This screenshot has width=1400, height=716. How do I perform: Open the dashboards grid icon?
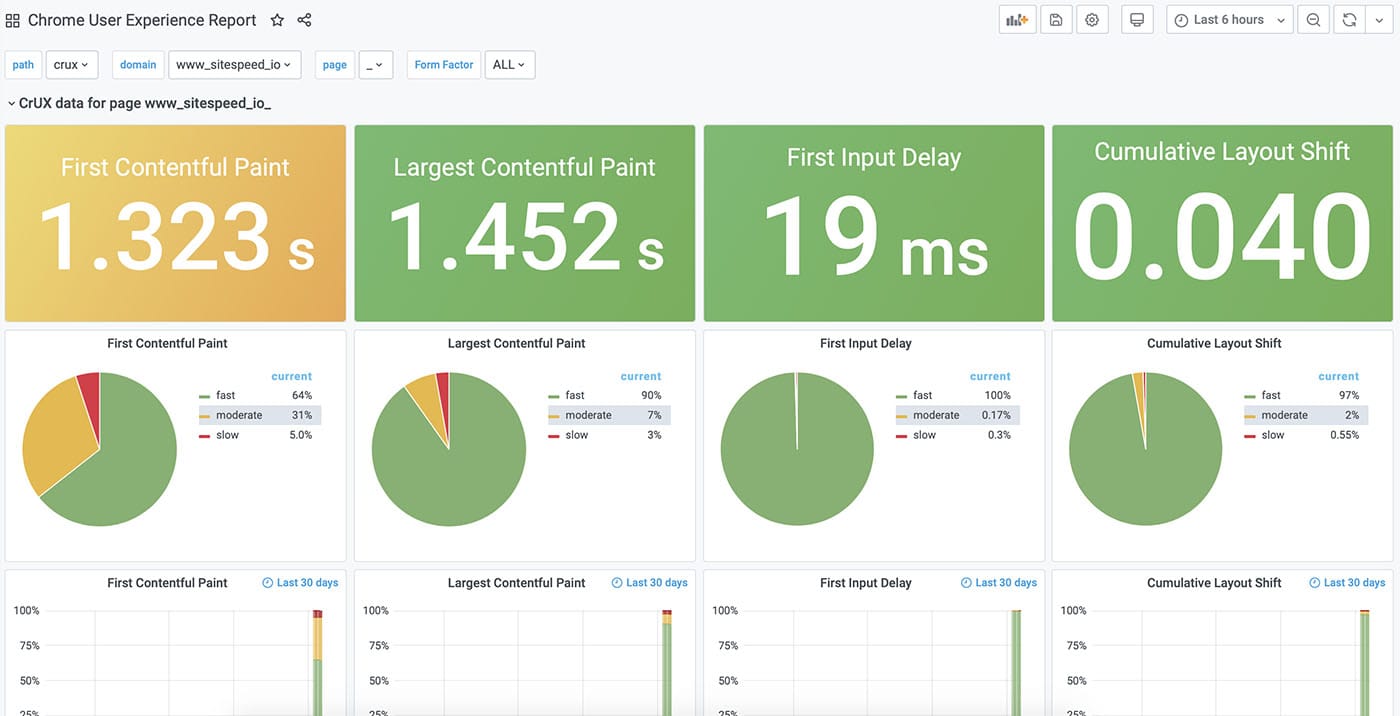point(13,20)
